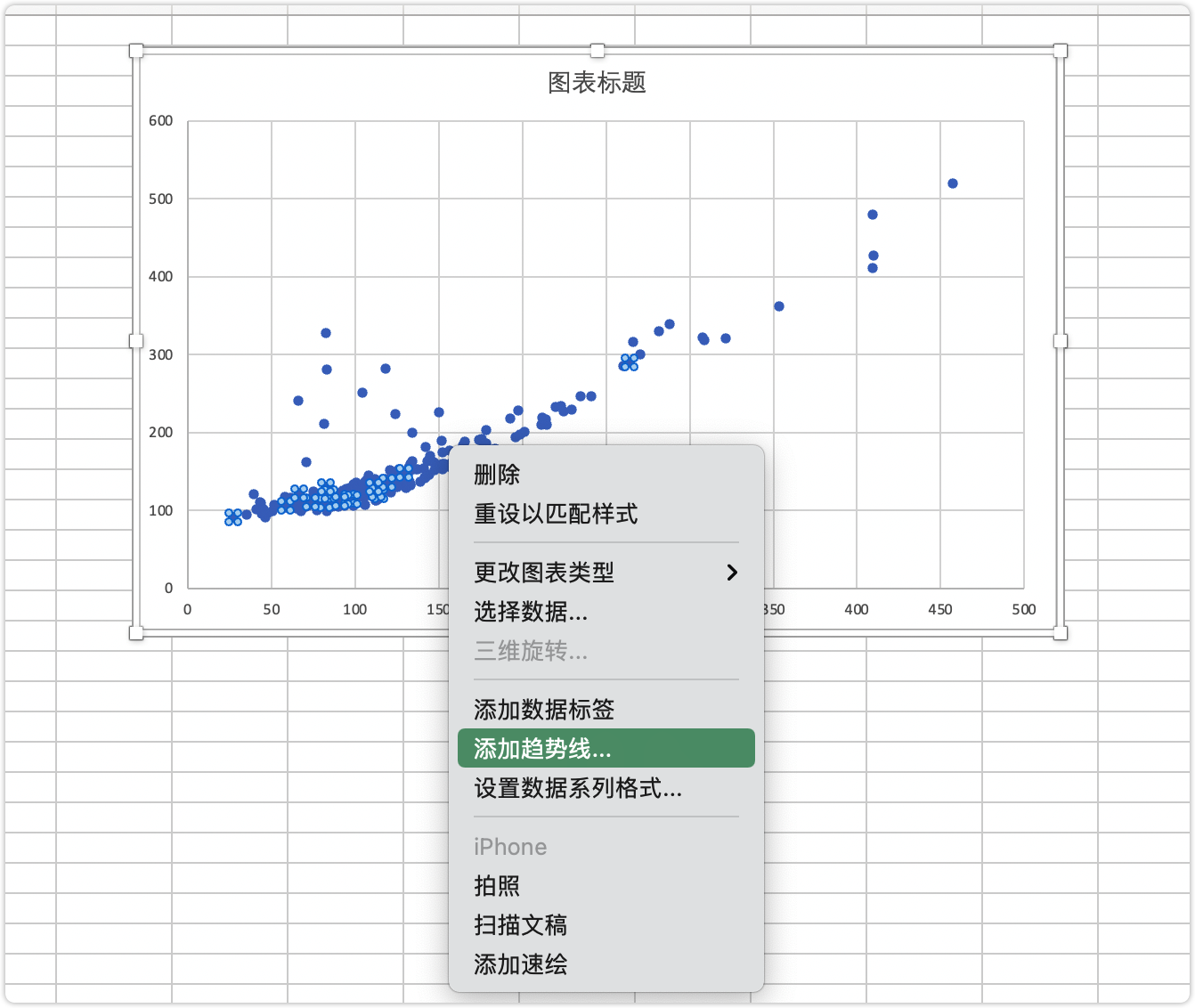
Task: Open the 更改图表类型 submenu
Action: (544, 573)
